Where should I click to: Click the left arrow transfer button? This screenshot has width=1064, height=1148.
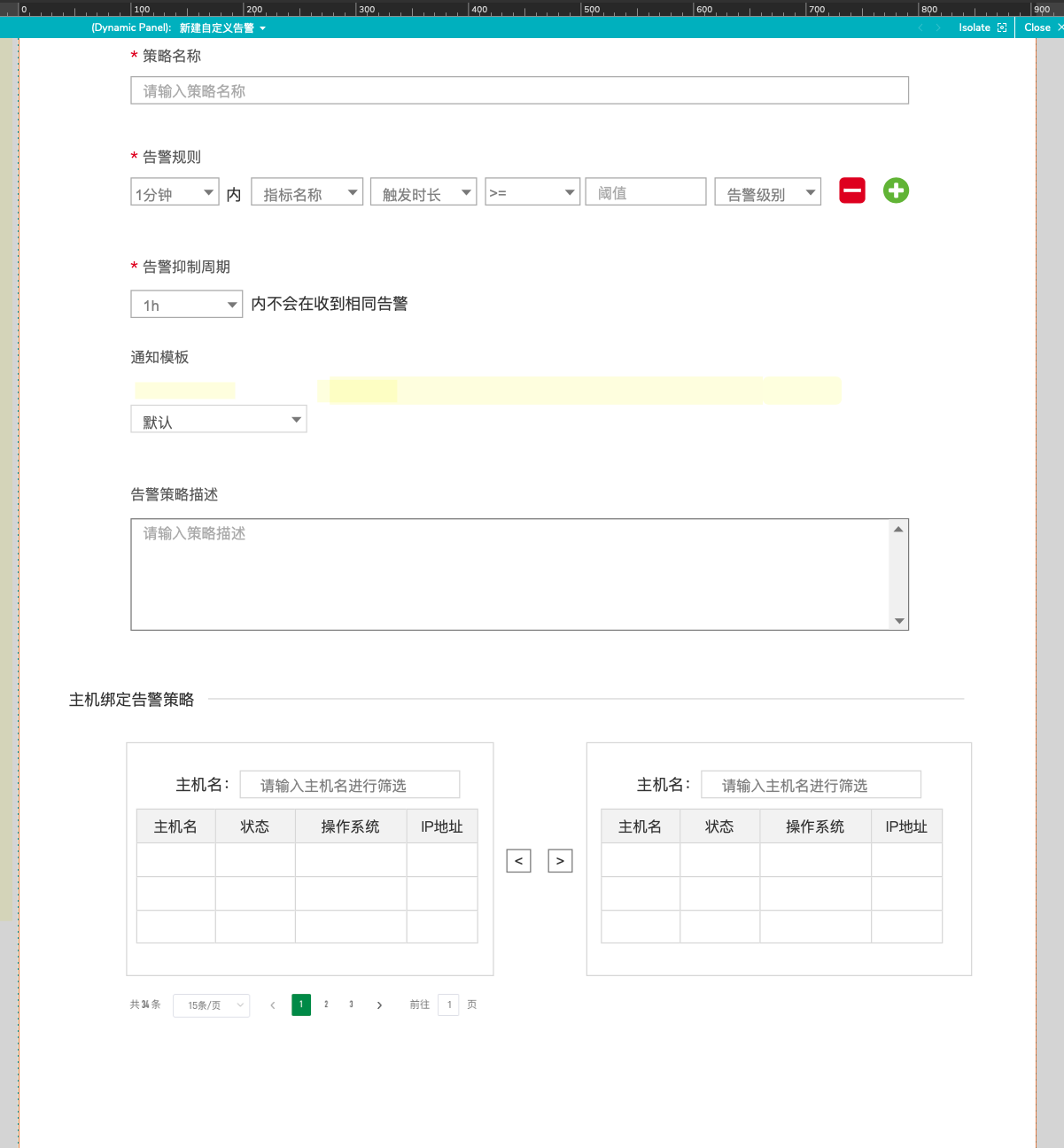tap(518, 861)
